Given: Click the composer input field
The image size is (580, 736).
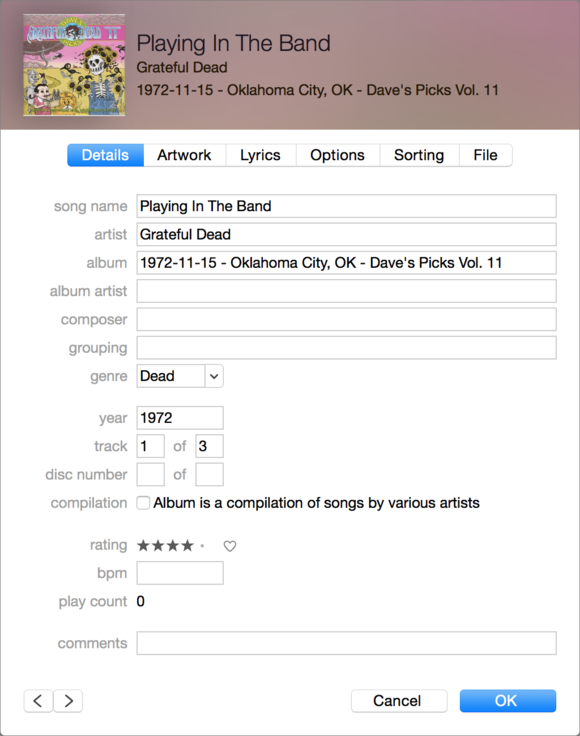Looking at the screenshot, I should tap(346, 319).
